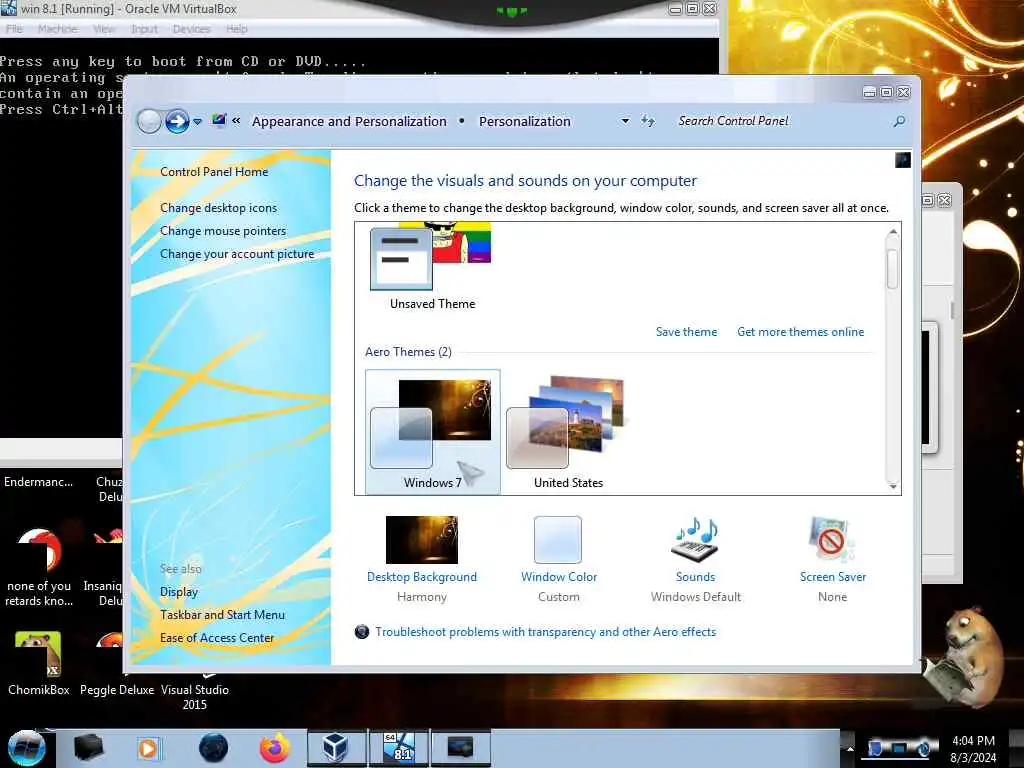Viewport: 1024px width, 768px height.
Task: Open Help menu in VirtualBox window
Action: pos(236,29)
